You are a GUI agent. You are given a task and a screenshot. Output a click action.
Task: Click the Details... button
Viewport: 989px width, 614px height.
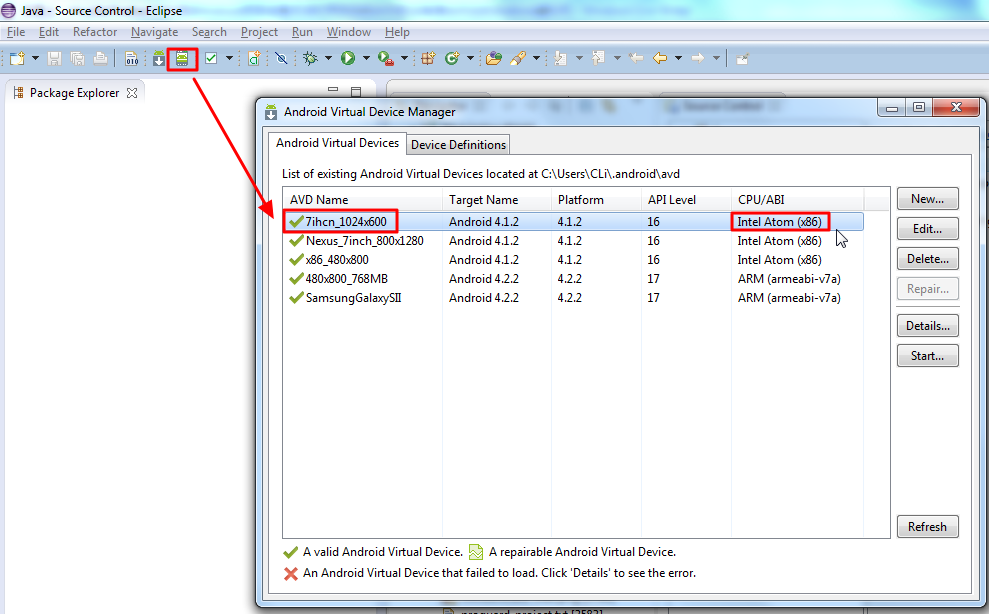point(927,326)
